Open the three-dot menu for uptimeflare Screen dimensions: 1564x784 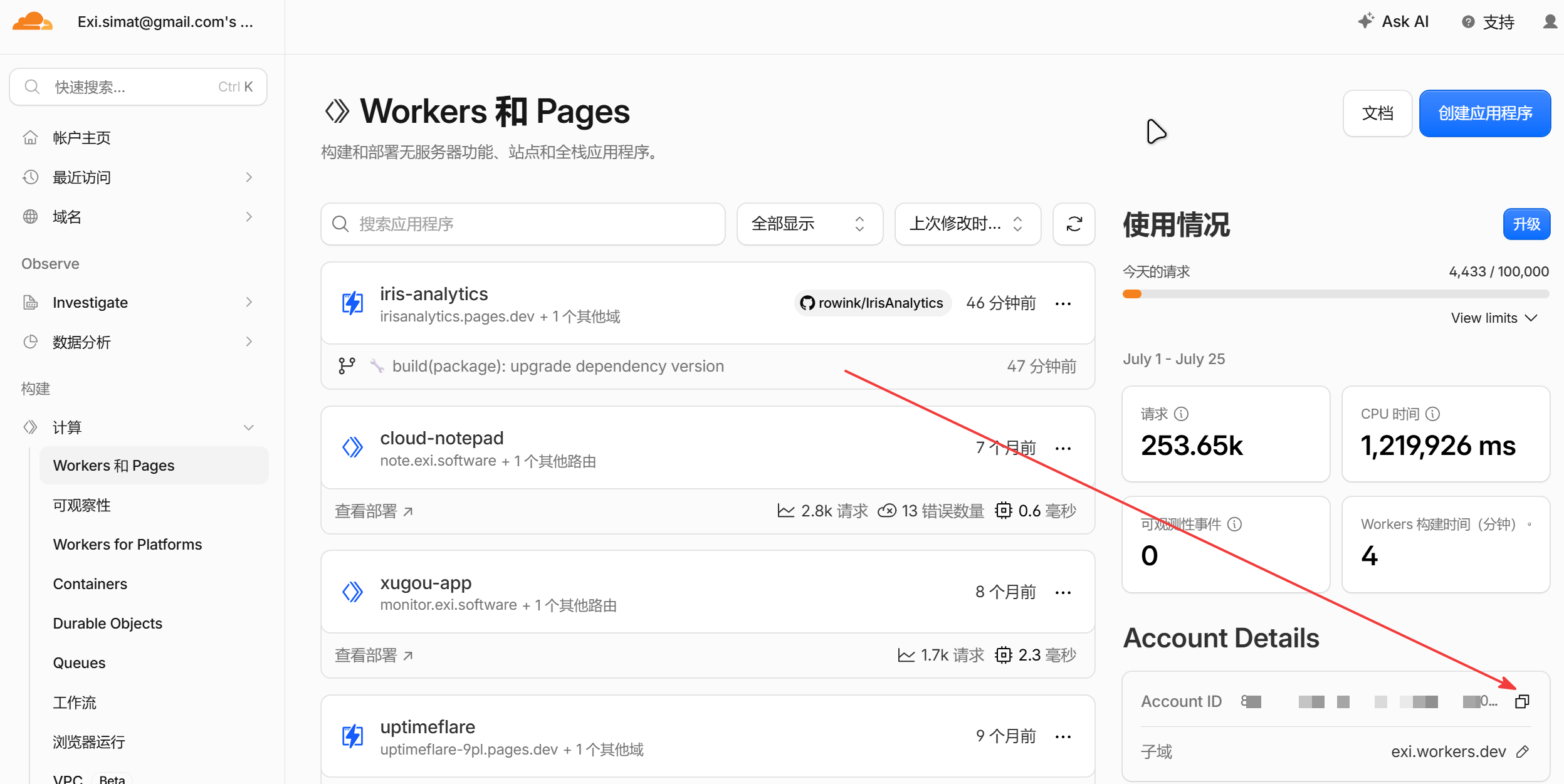tap(1063, 736)
